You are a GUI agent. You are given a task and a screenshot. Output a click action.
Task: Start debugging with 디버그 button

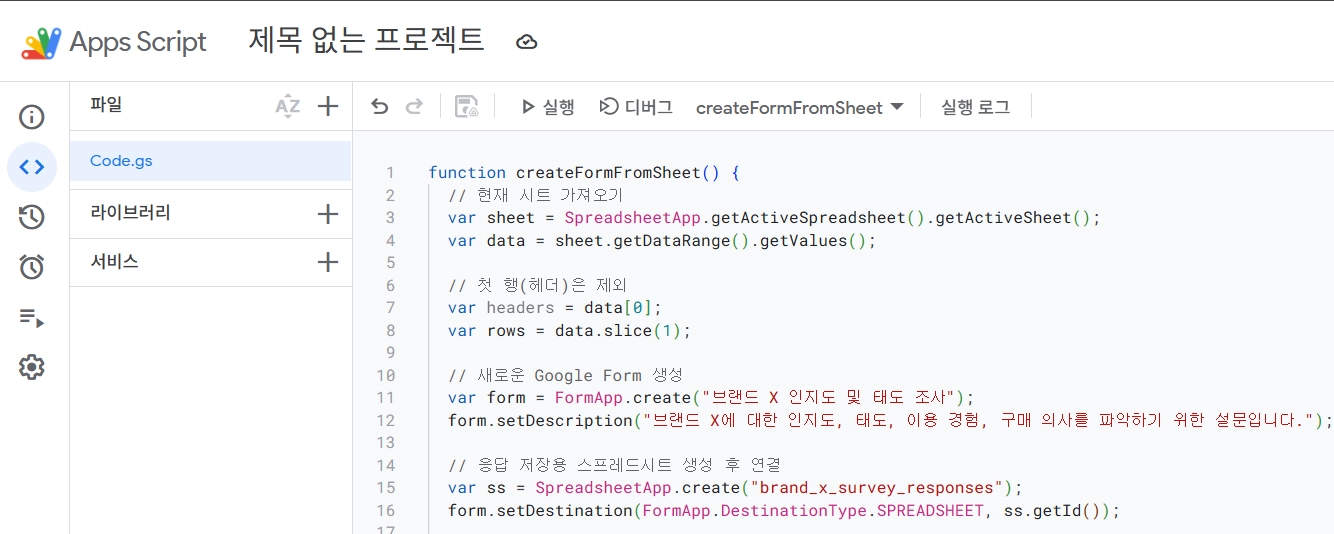635,107
